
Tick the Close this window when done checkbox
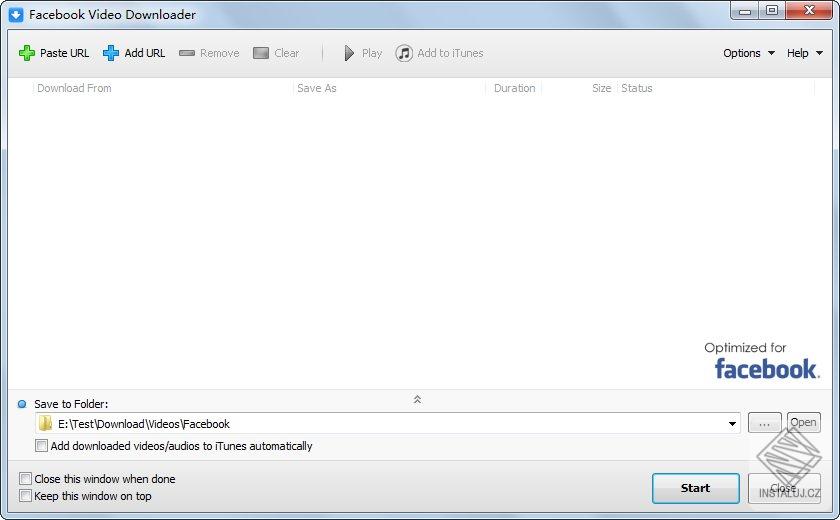(x=25, y=478)
